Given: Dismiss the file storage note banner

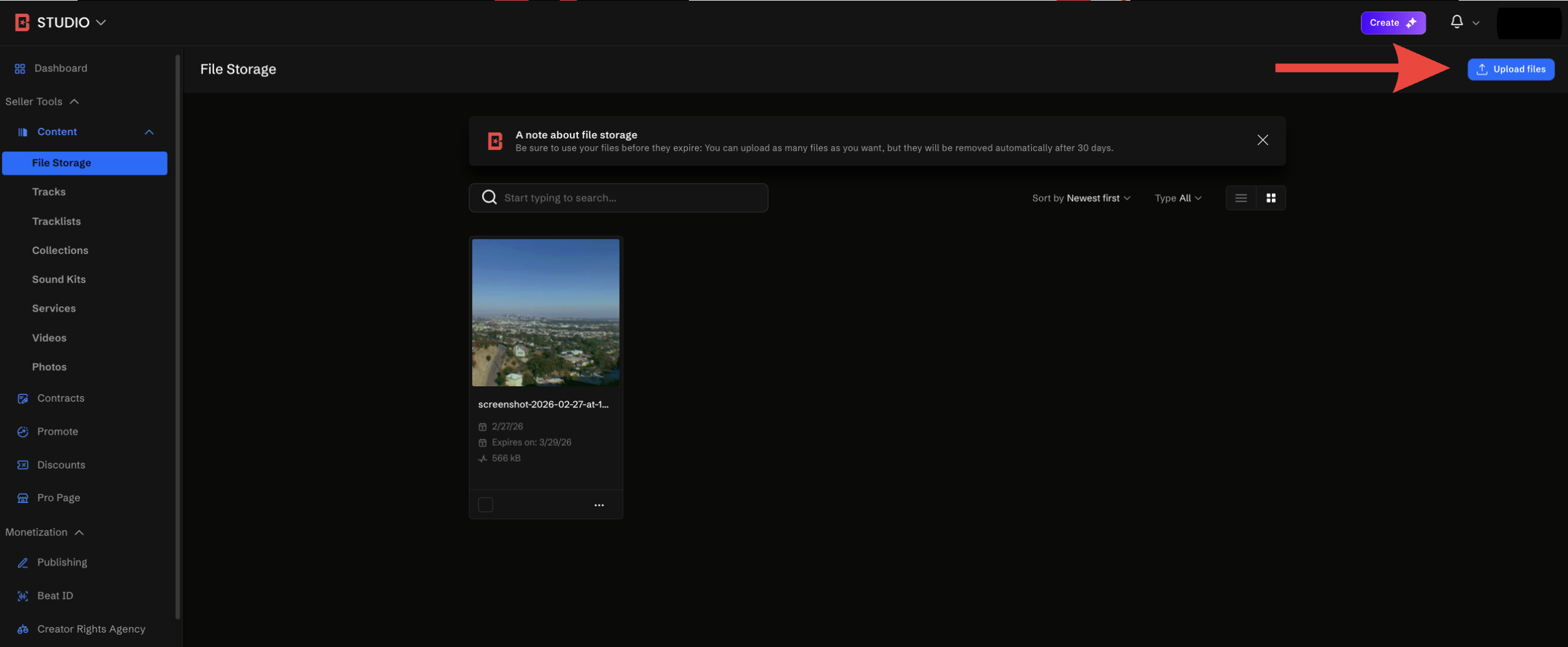Looking at the screenshot, I should pos(1262,140).
